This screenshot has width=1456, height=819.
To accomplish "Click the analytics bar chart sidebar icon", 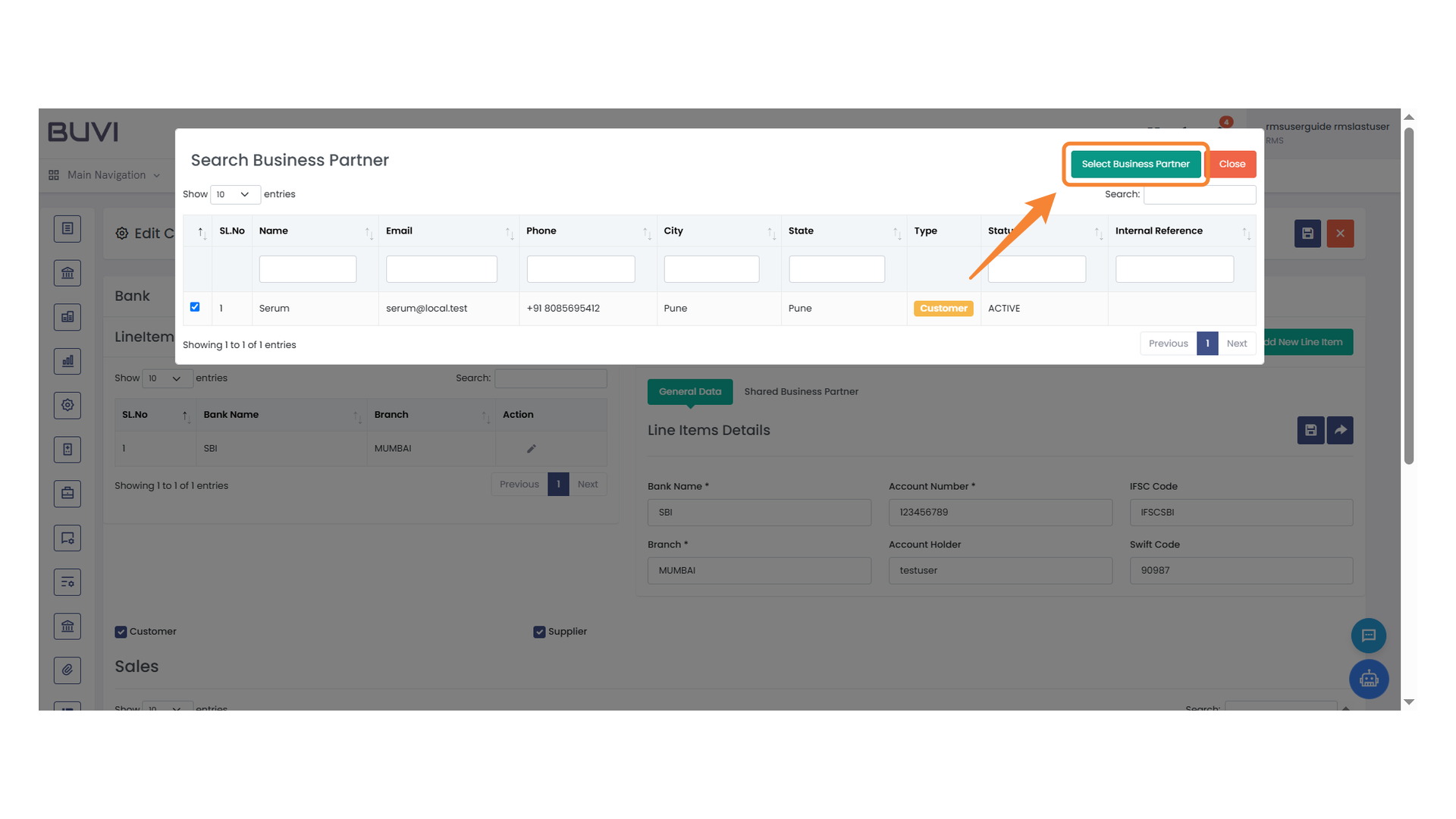I will click(67, 361).
